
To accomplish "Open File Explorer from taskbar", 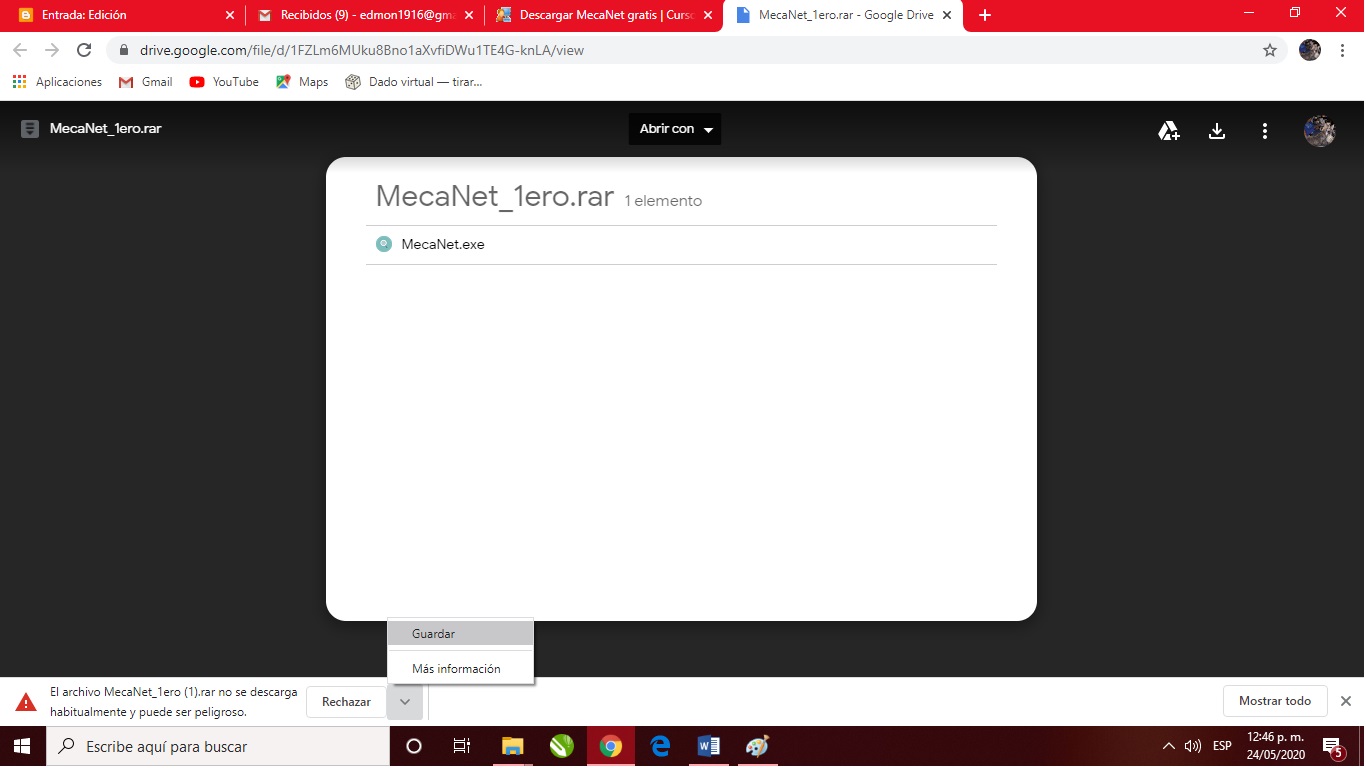I will click(x=512, y=746).
